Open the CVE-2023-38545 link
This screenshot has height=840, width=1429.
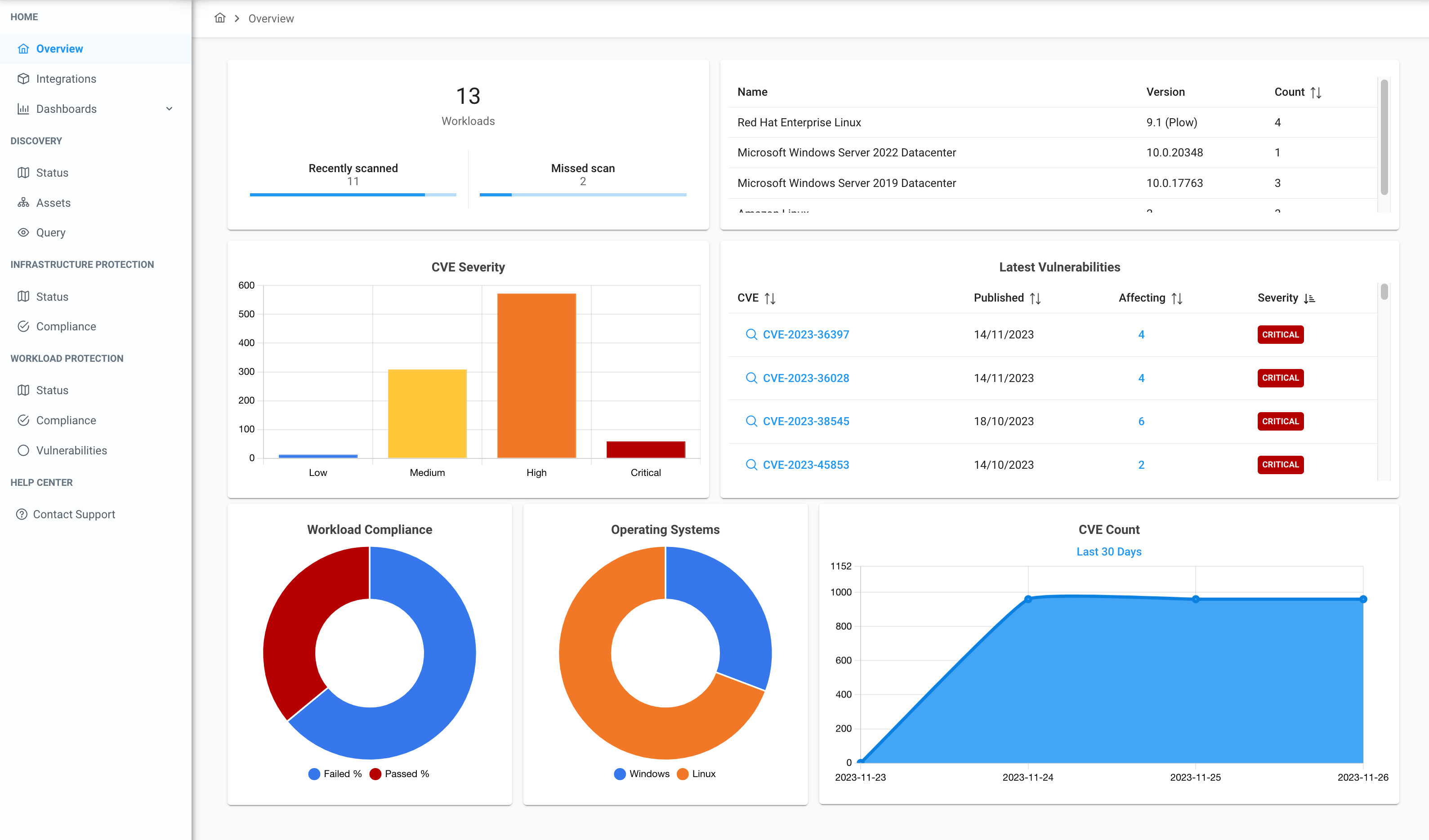(806, 421)
